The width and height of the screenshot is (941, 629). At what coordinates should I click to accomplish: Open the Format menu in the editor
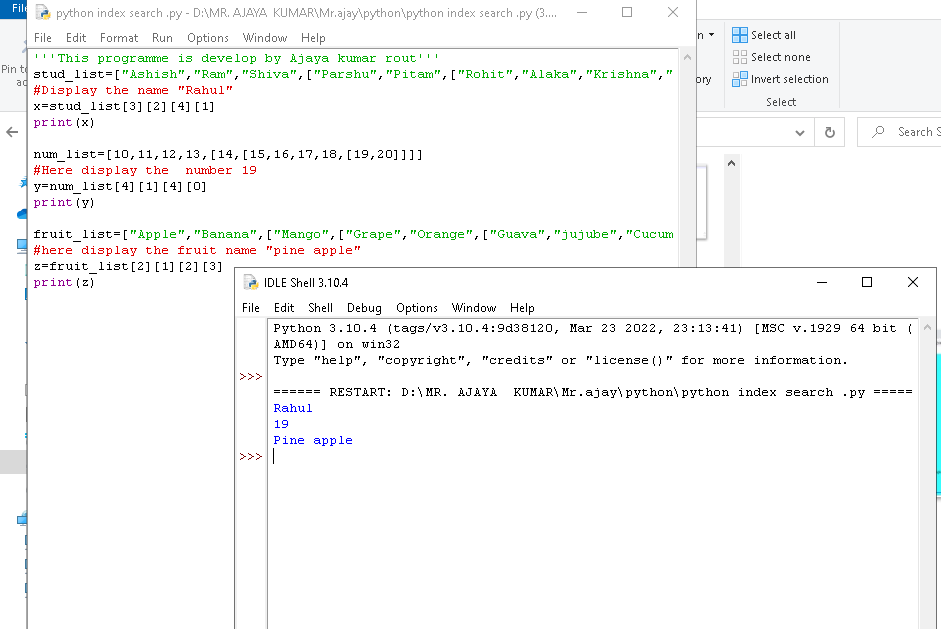pos(119,38)
